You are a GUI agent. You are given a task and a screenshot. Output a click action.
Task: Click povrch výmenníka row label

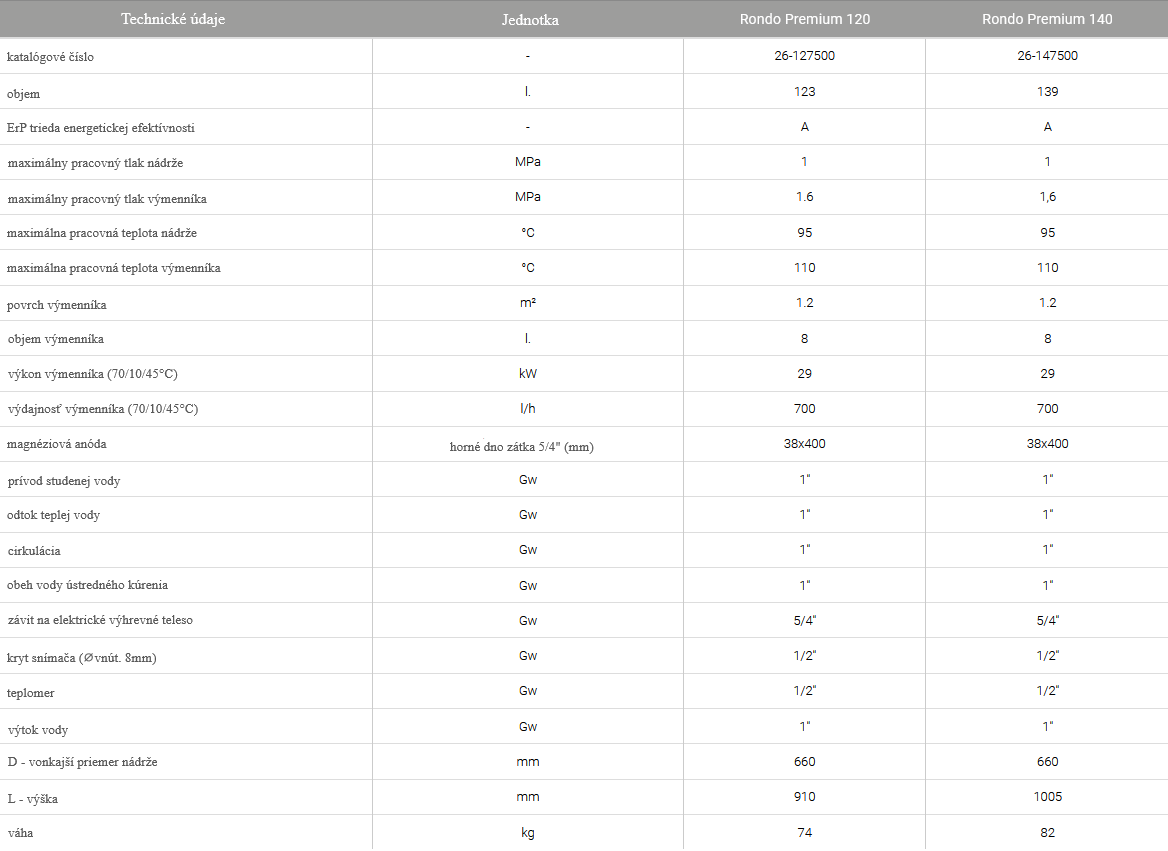coord(57,305)
